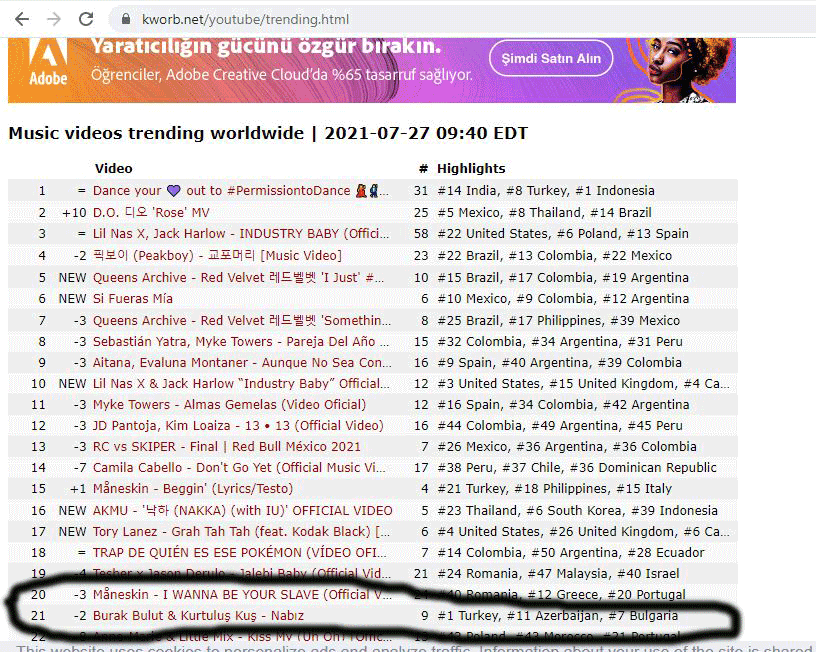Open Tory Lanez 'Grah Tah Tah' link
Image resolution: width=816 pixels, height=652 pixels.
click(x=240, y=532)
